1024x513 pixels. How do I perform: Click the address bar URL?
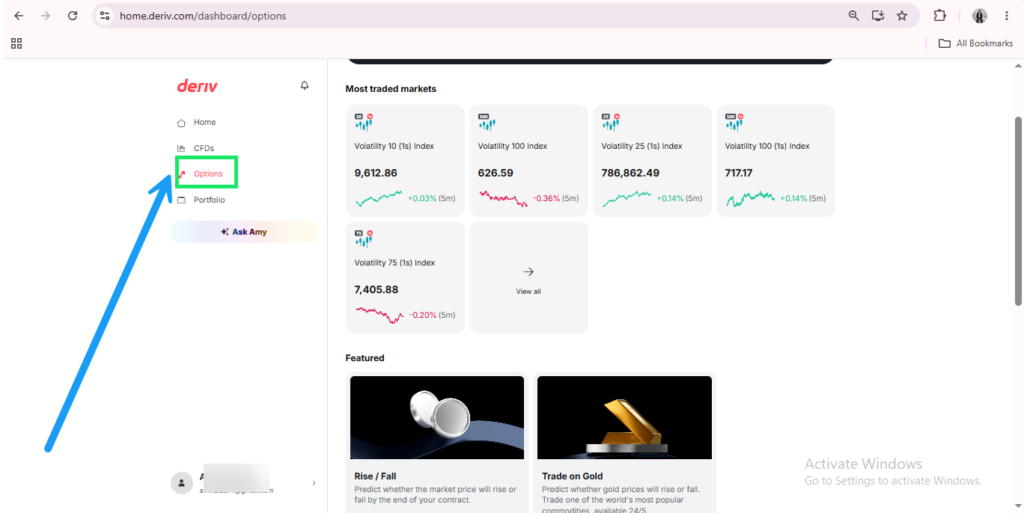[202, 16]
